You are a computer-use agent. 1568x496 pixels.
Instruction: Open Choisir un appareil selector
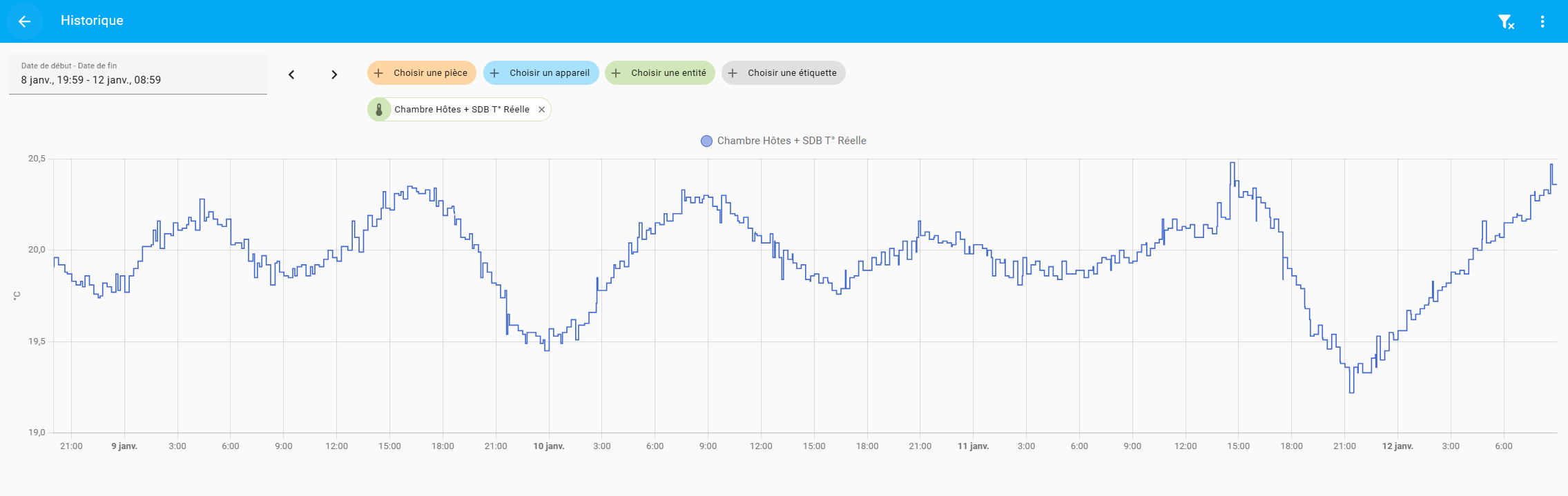pyautogui.click(x=541, y=73)
